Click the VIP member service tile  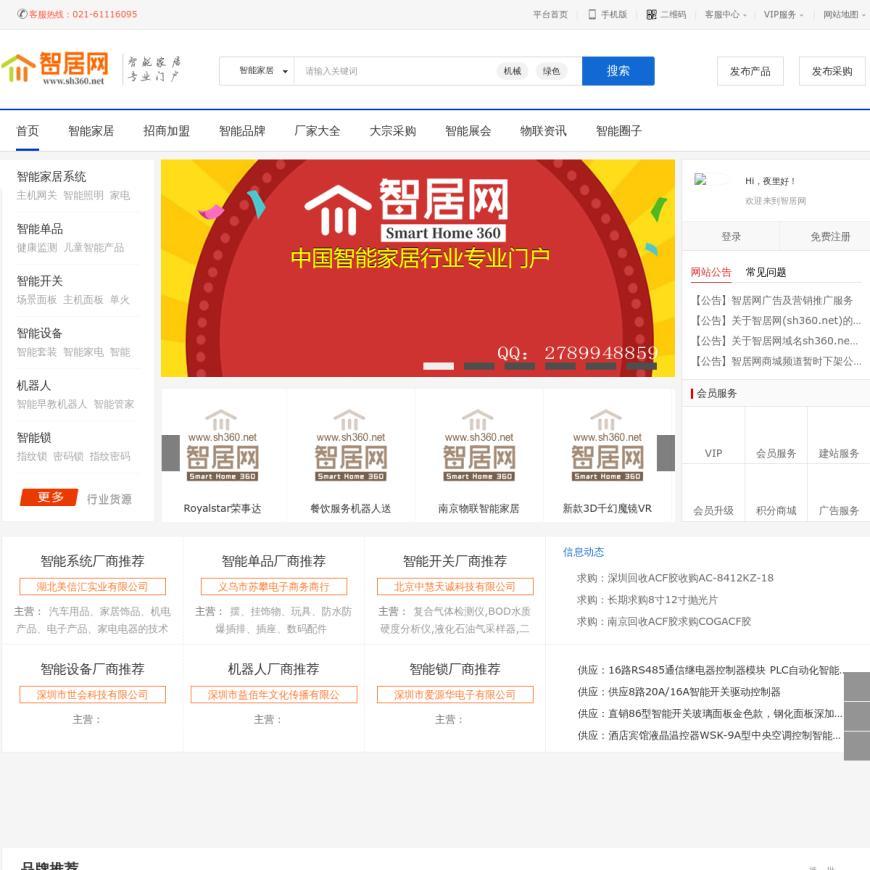click(x=713, y=437)
